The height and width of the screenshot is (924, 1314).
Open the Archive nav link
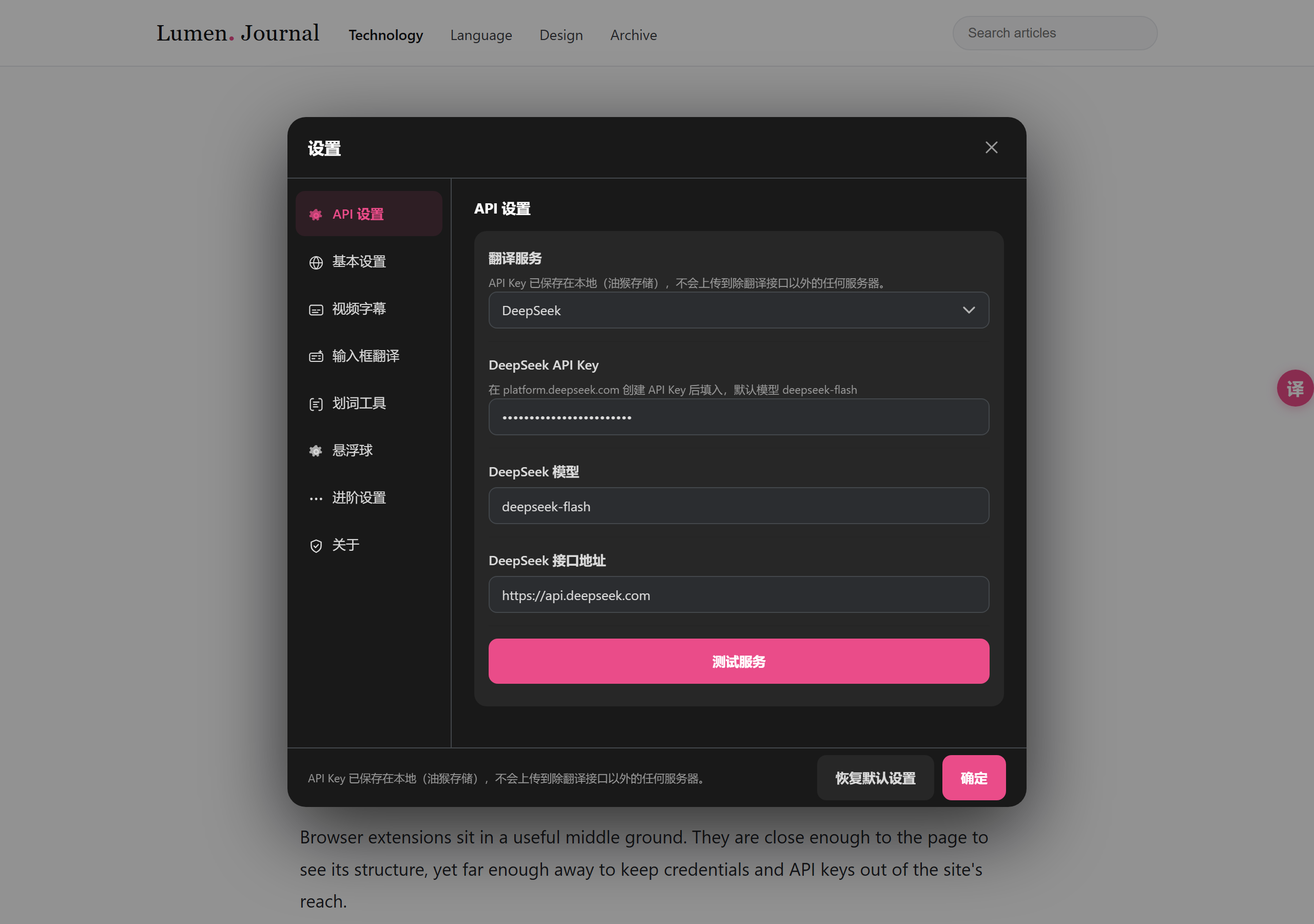tap(633, 35)
